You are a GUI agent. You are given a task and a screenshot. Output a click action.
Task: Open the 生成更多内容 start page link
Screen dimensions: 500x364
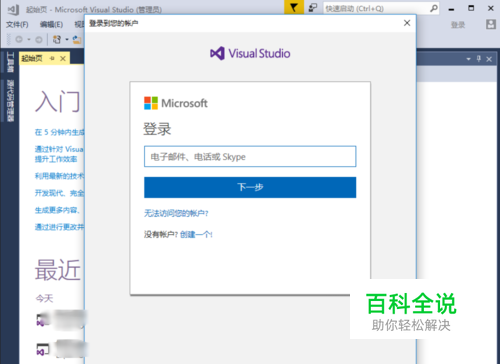tap(57, 210)
